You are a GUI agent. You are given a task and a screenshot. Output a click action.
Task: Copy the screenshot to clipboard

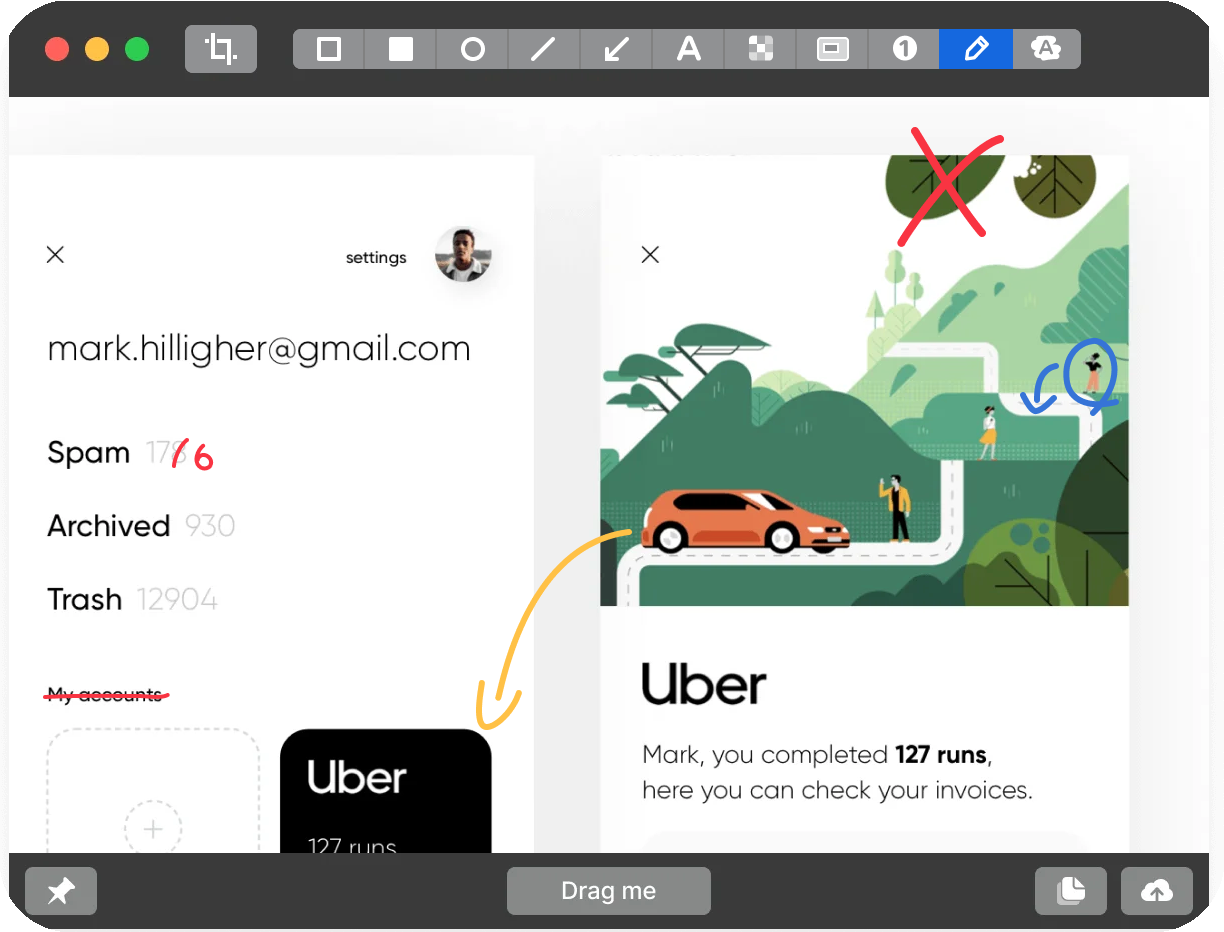(1071, 891)
